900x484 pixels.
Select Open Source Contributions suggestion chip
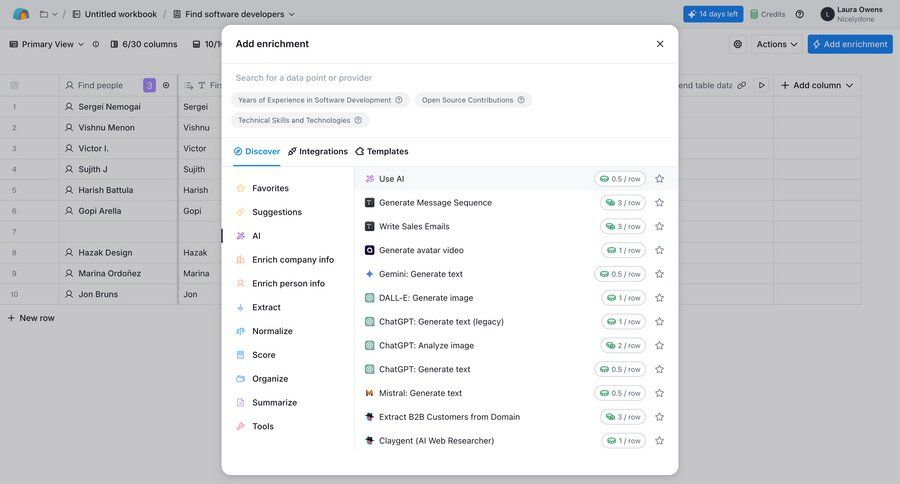tap(473, 100)
